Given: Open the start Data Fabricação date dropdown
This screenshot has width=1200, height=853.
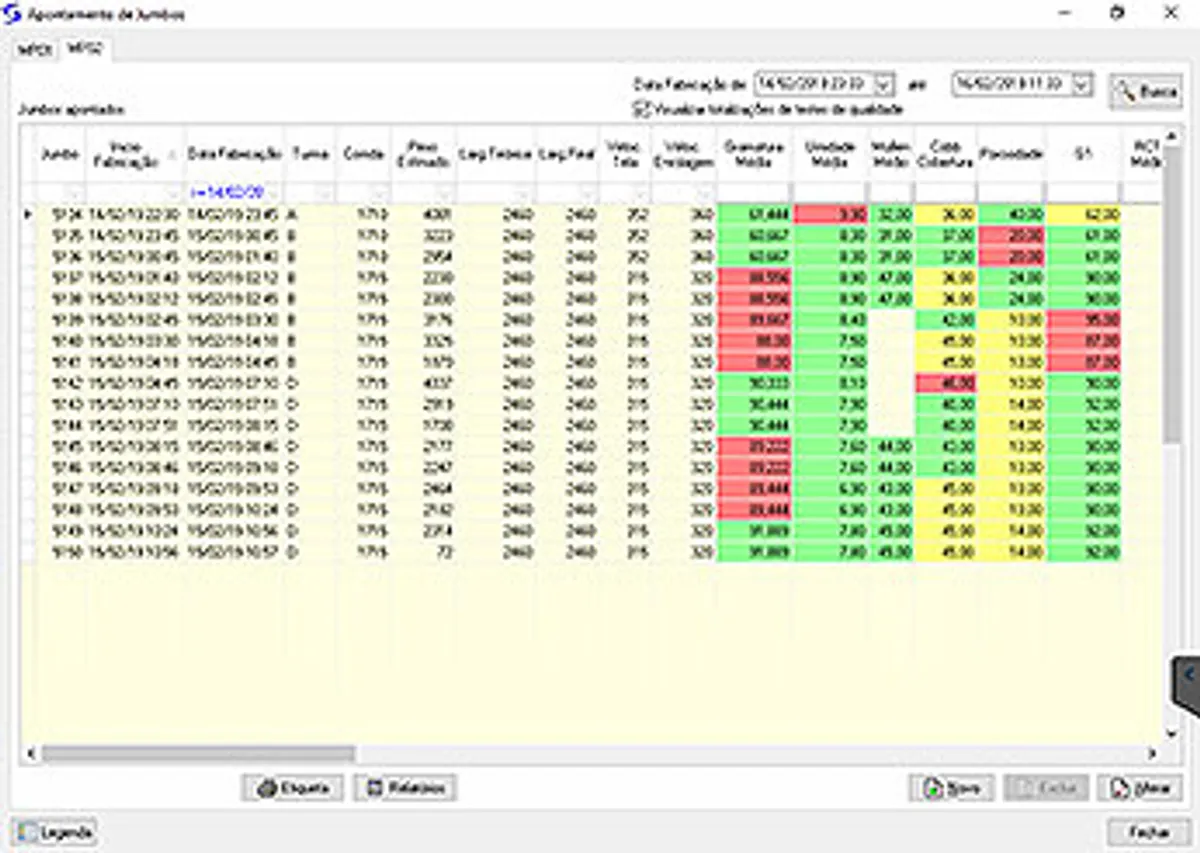Looking at the screenshot, I should pos(884,84).
